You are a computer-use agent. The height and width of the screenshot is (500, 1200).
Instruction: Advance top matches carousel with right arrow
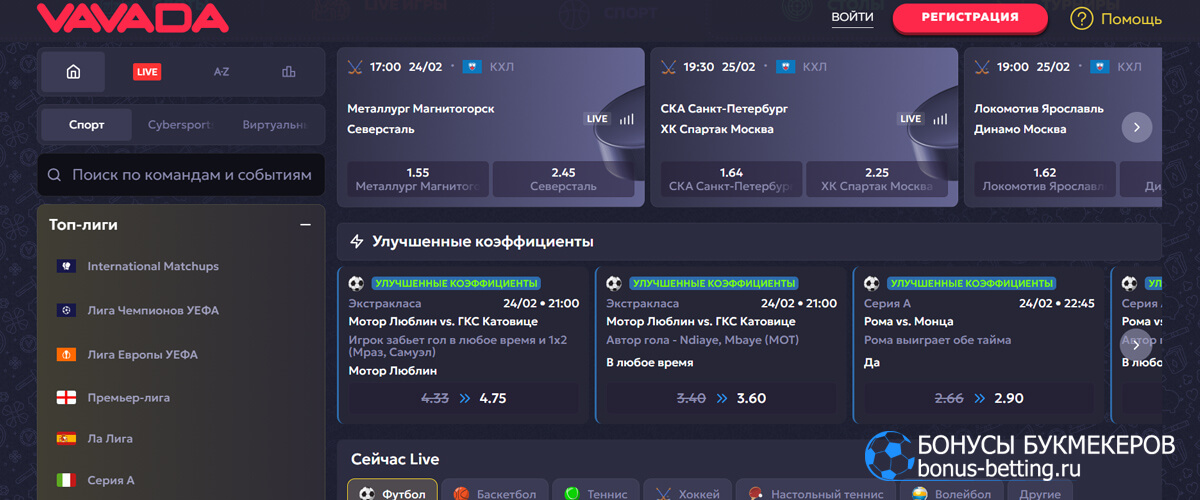(1137, 127)
